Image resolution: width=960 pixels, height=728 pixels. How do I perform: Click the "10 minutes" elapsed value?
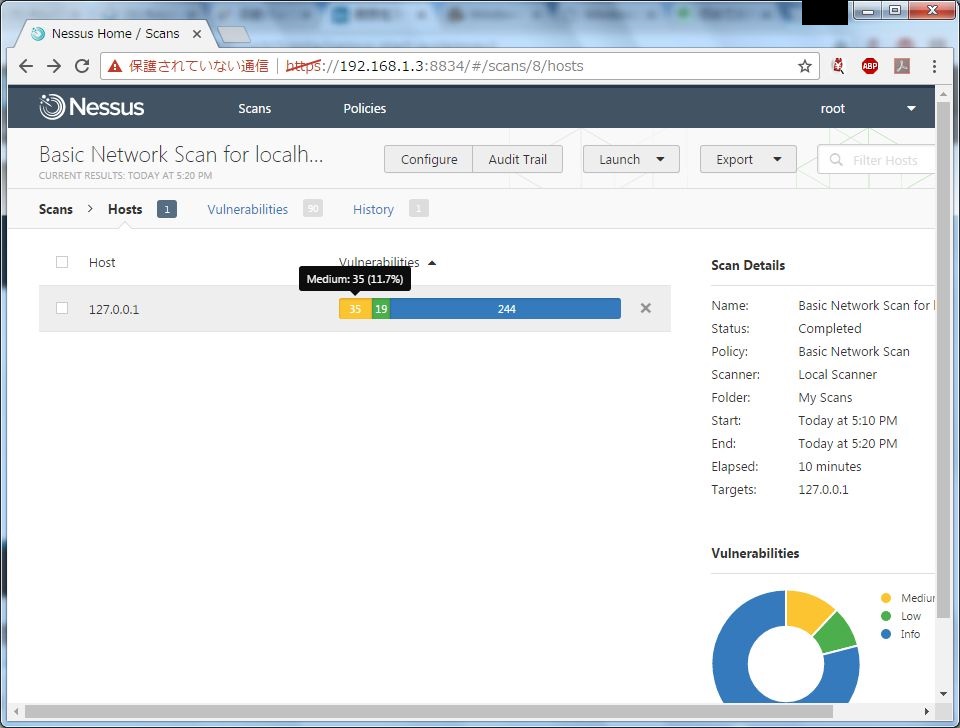tap(830, 467)
